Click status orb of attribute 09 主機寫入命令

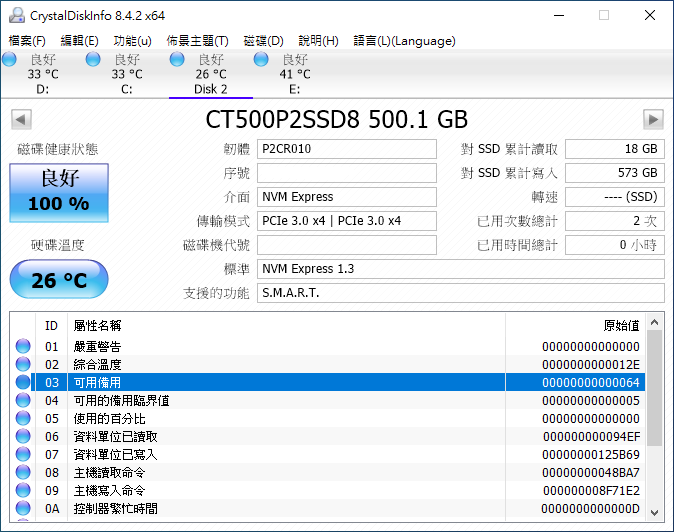pyautogui.click(x=23, y=491)
